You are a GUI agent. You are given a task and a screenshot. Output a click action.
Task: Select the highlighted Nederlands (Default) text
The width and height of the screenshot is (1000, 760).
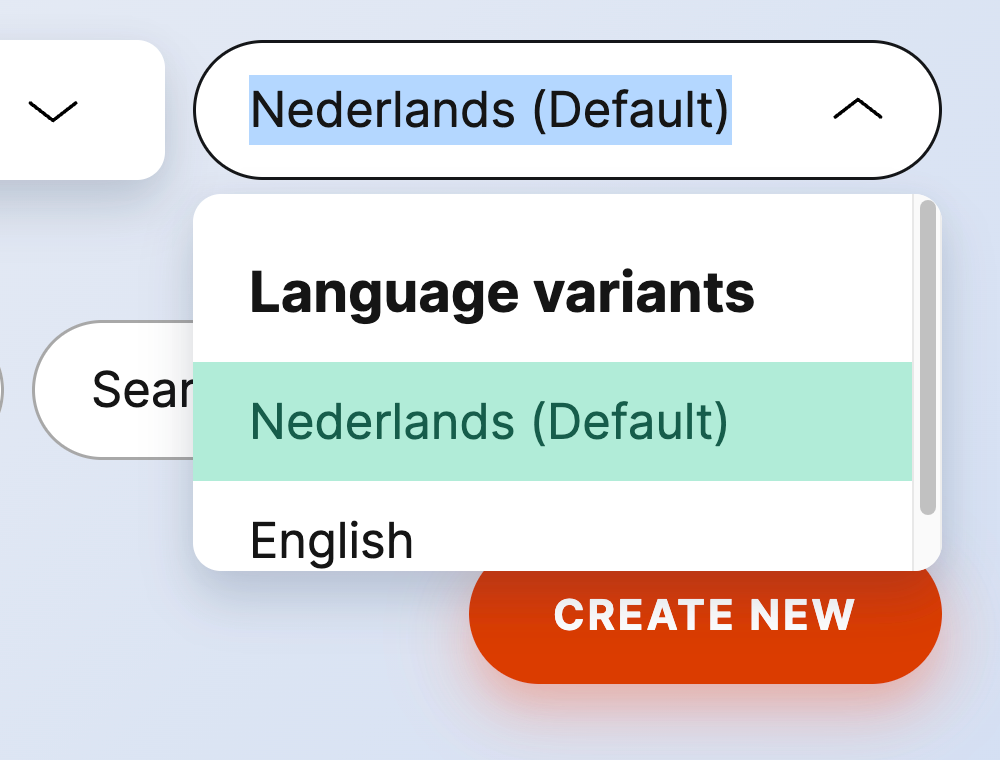[x=490, y=108]
